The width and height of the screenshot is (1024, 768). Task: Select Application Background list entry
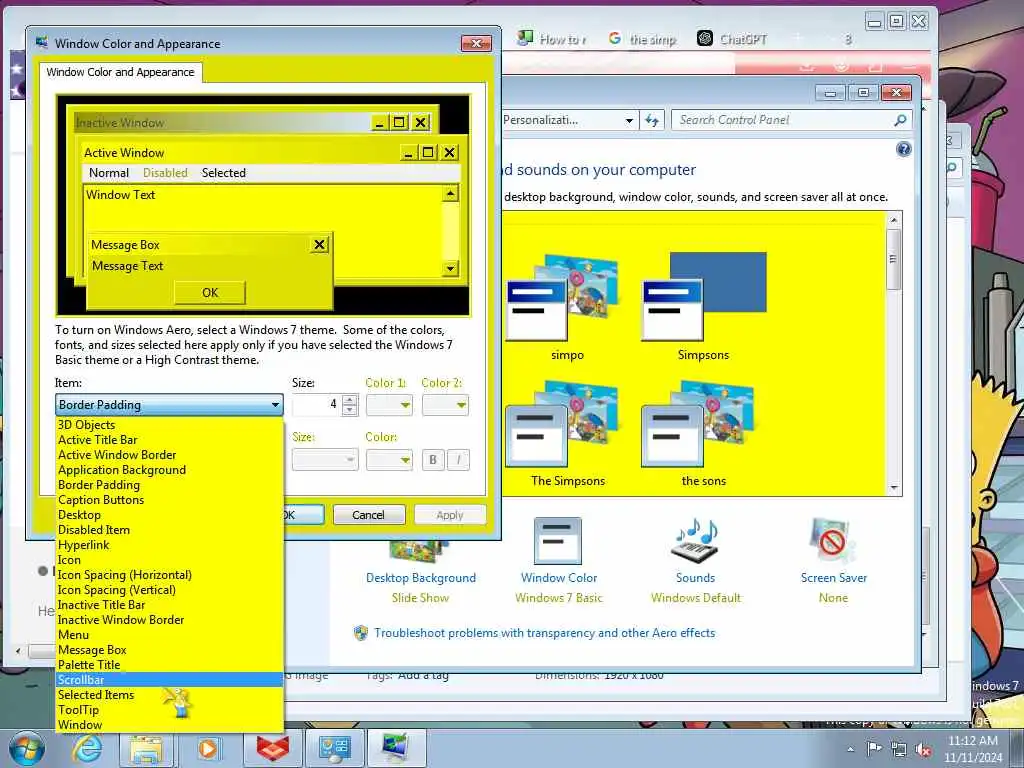pyautogui.click(x=169, y=470)
